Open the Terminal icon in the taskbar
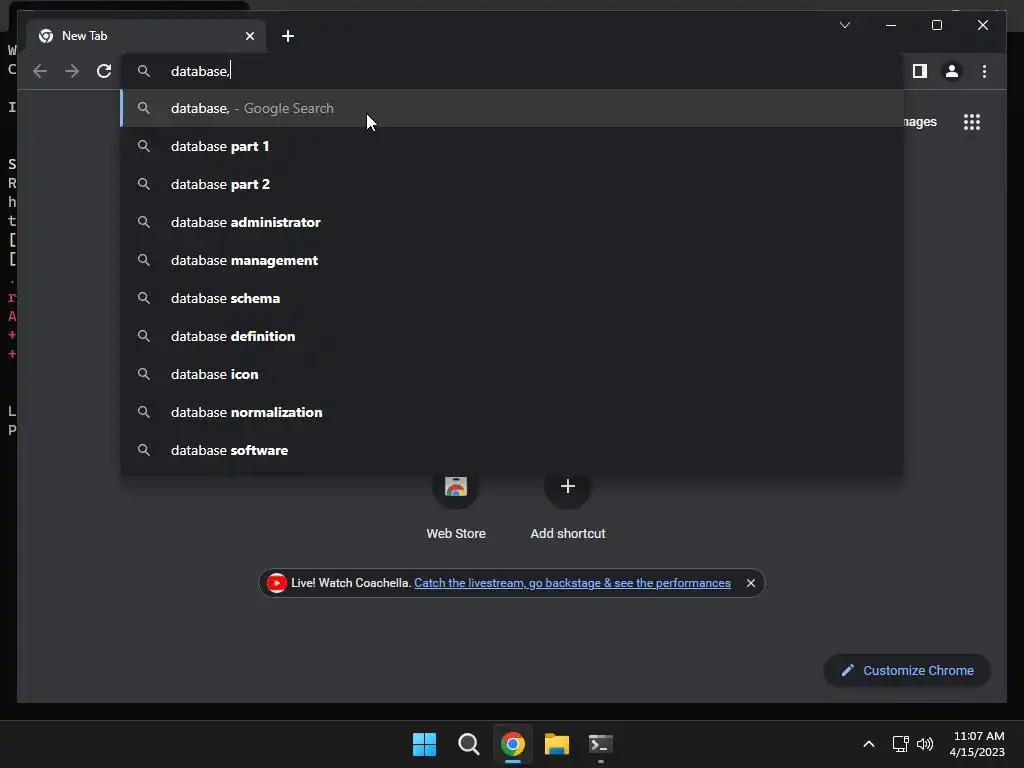The image size is (1024, 768). pos(601,744)
